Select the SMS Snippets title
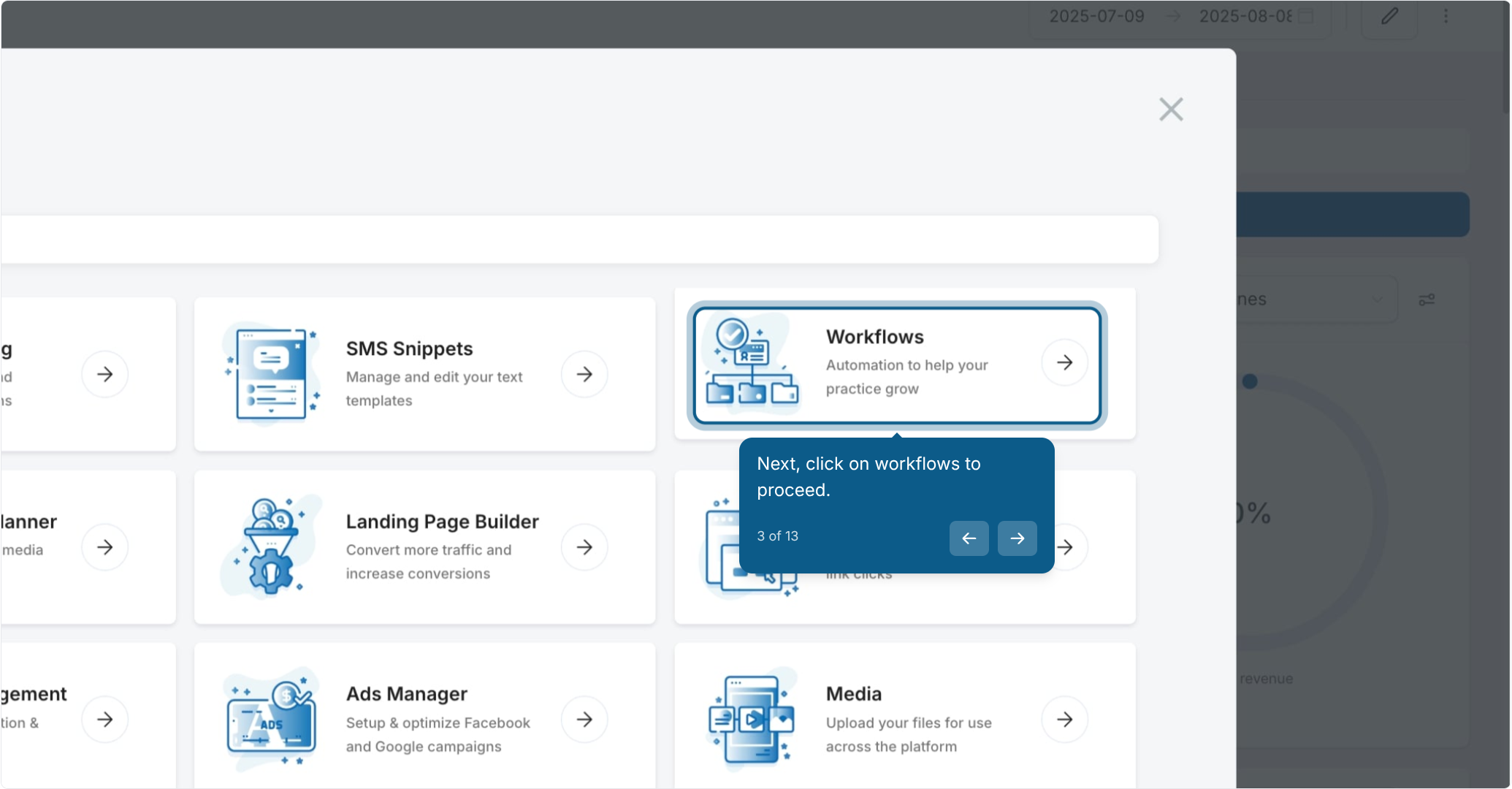Viewport: 1512px width, 789px height. [409, 348]
